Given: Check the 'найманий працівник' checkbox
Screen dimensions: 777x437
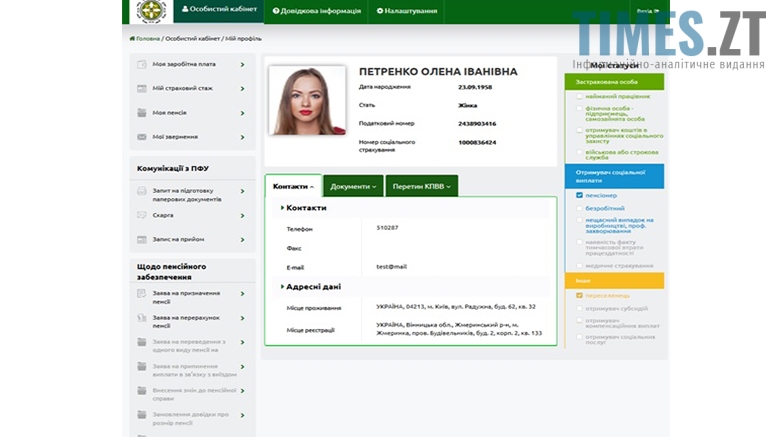Looking at the screenshot, I should pos(579,96).
